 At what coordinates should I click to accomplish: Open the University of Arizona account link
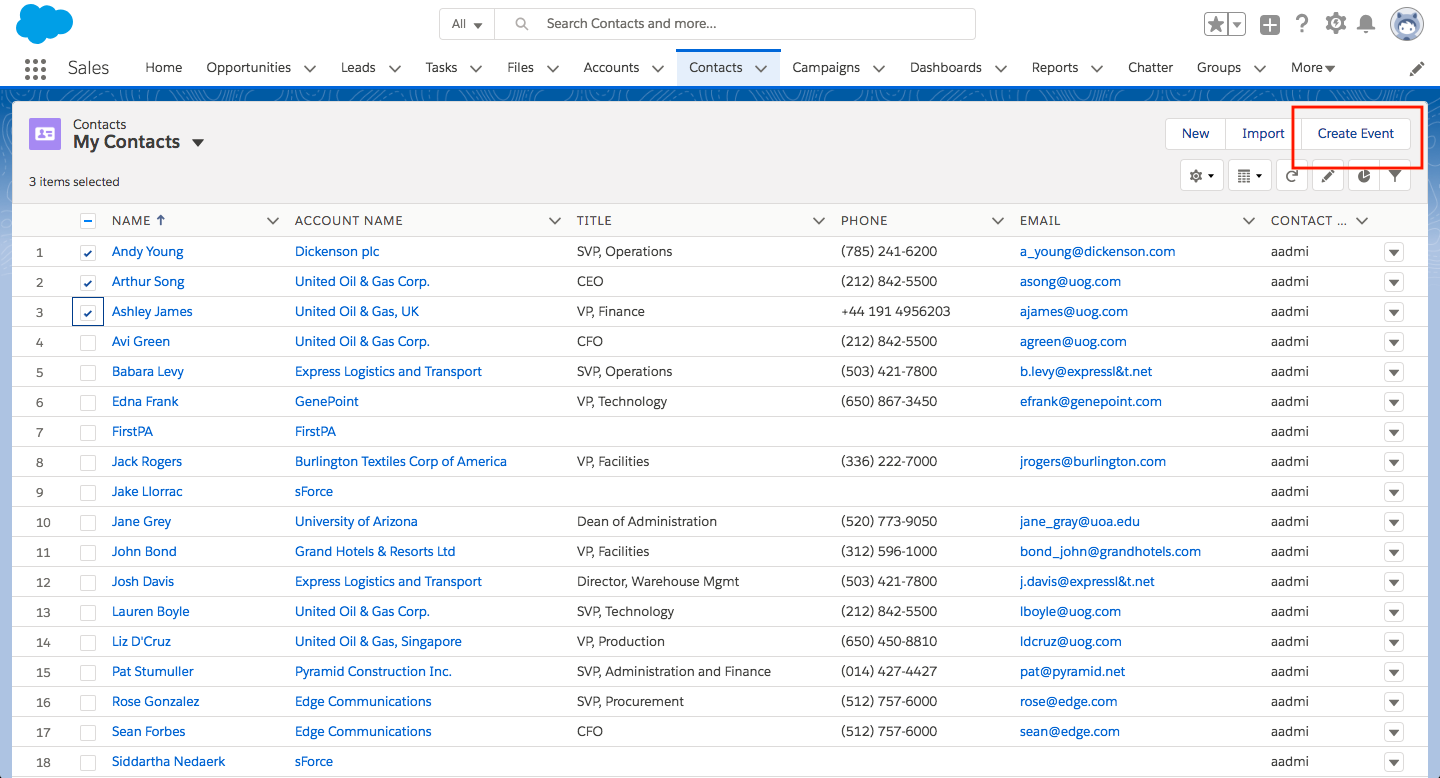pyautogui.click(x=356, y=522)
